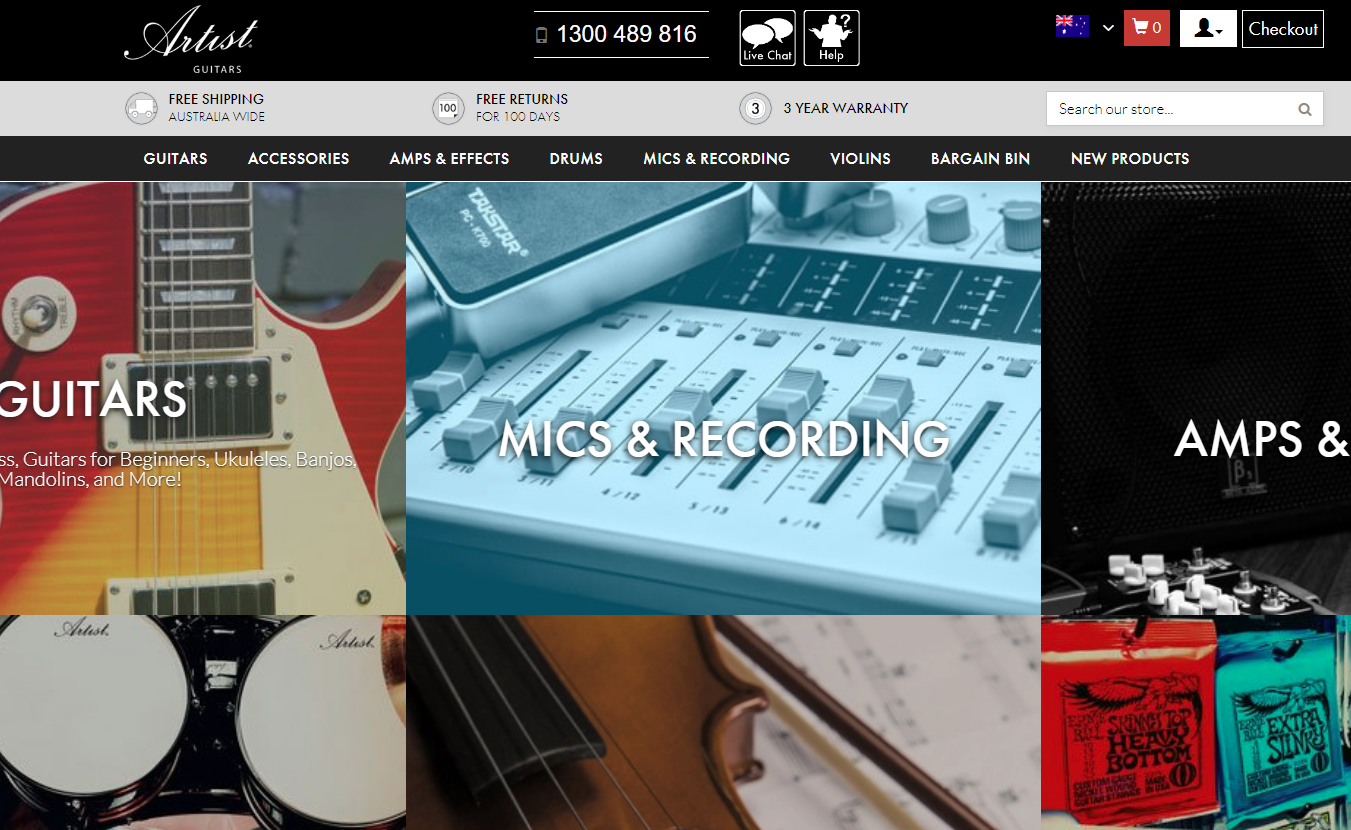The image size is (1351, 830).
Task: Click the Artist Guitars logo
Action: pyautogui.click(x=191, y=40)
